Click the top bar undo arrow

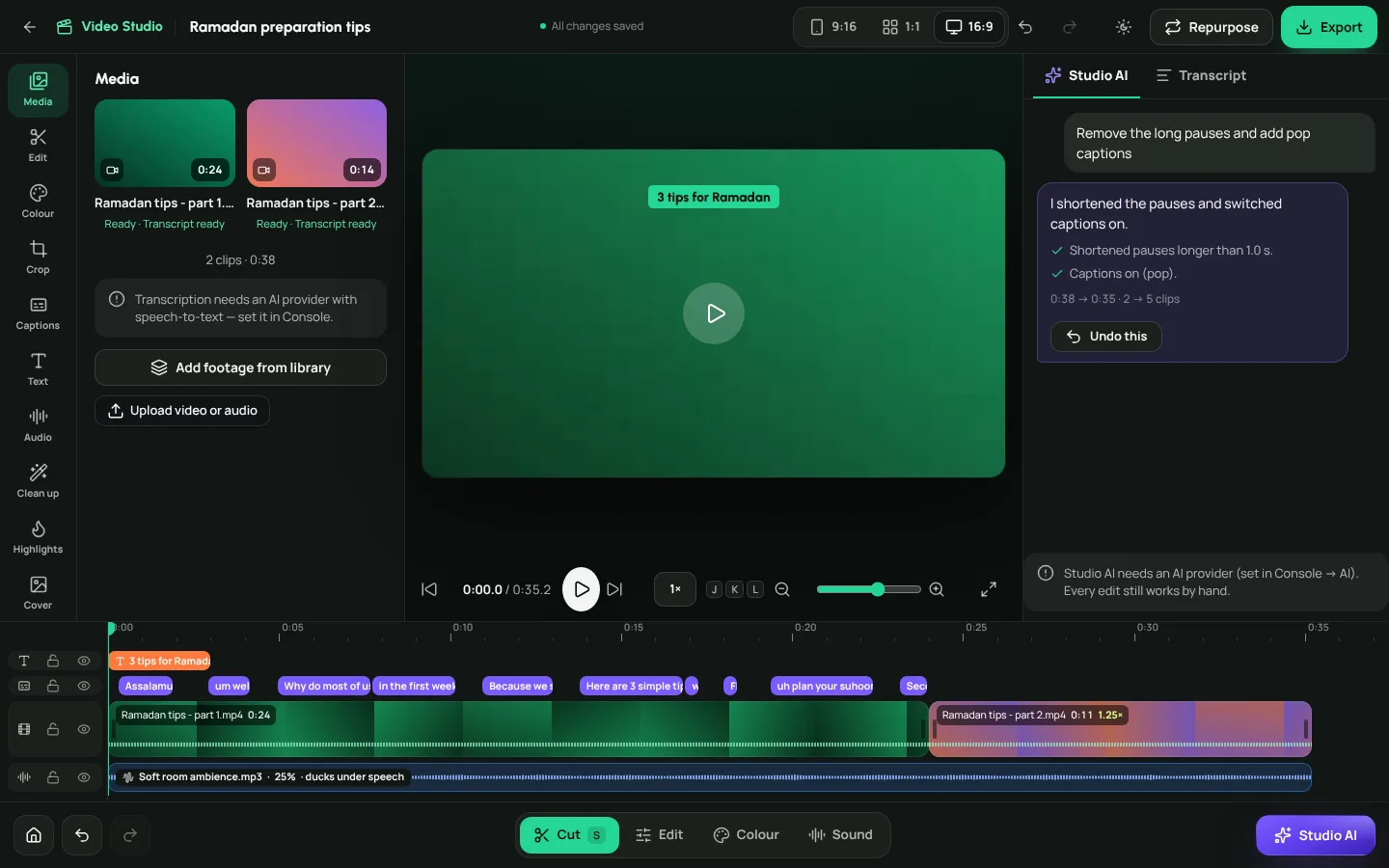click(1025, 27)
